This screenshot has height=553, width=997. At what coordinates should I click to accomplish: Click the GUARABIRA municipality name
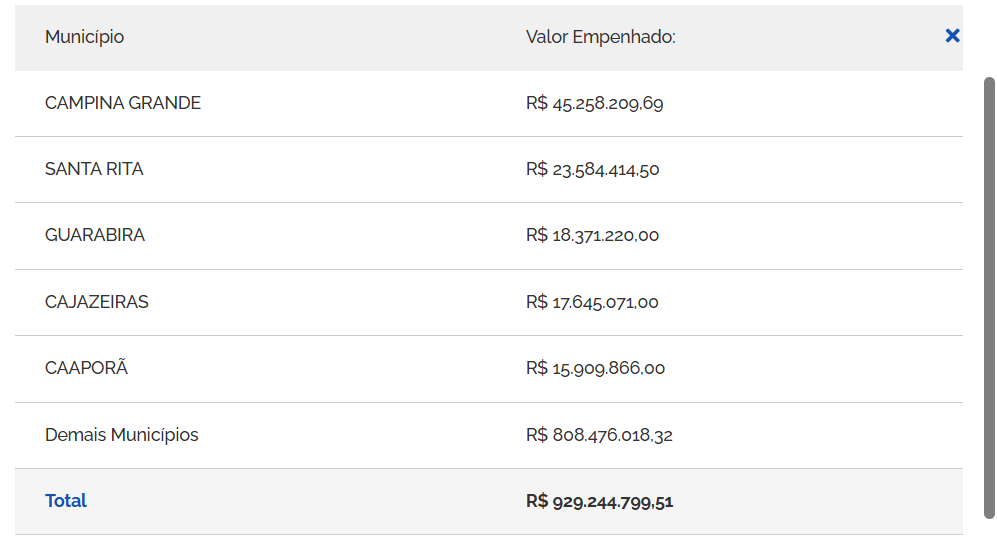click(x=95, y=235)
